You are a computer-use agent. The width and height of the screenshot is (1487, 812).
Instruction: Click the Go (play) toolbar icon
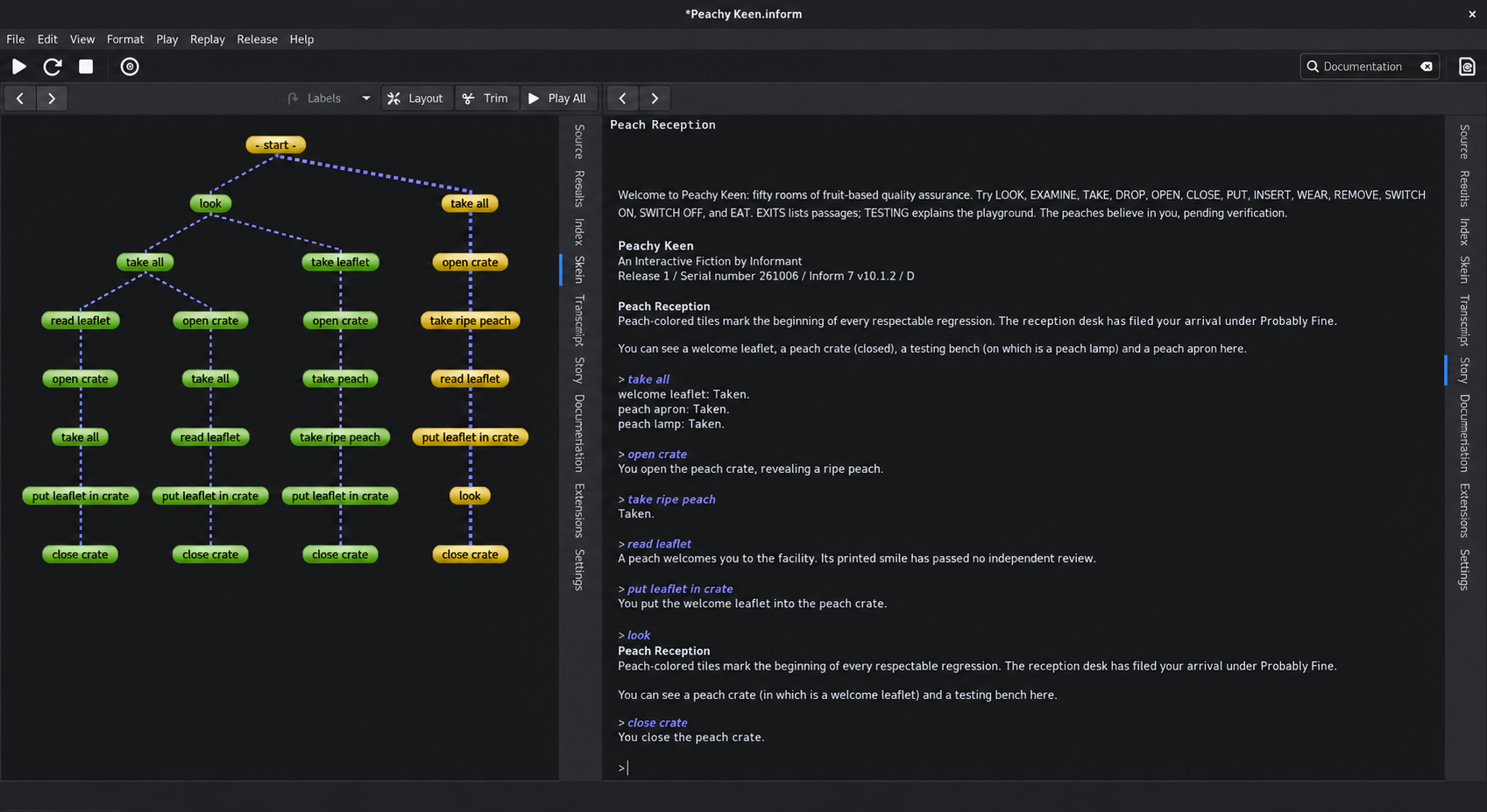(19, 67)
